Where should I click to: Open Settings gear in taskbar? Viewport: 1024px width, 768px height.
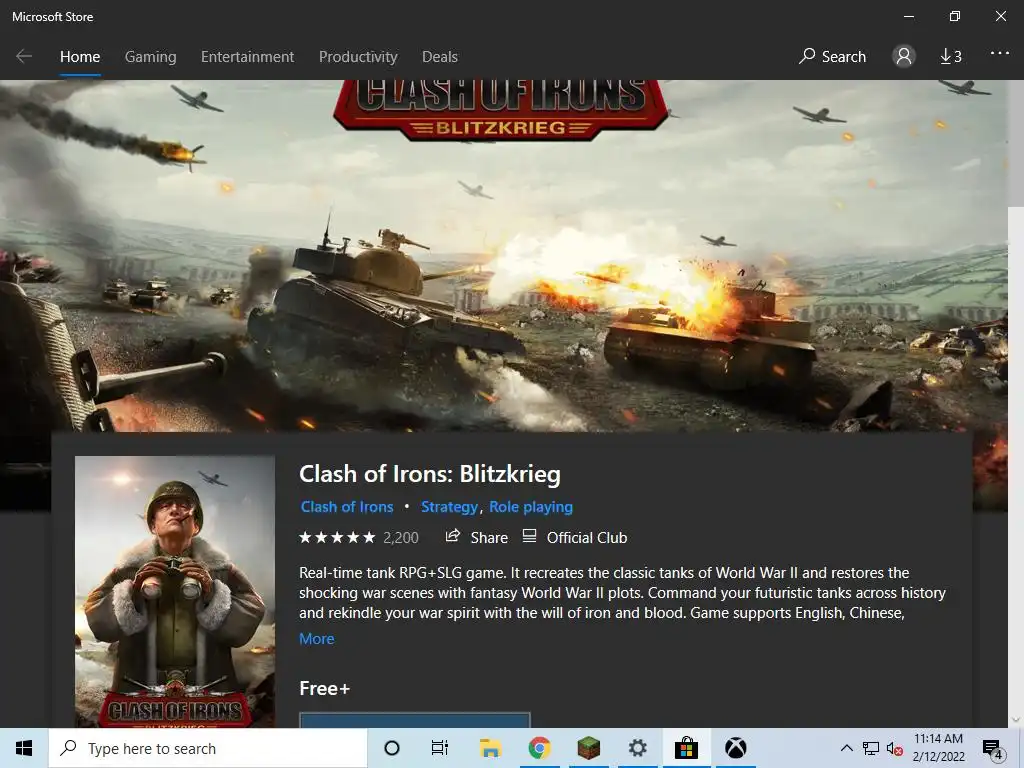coord(637,748)
